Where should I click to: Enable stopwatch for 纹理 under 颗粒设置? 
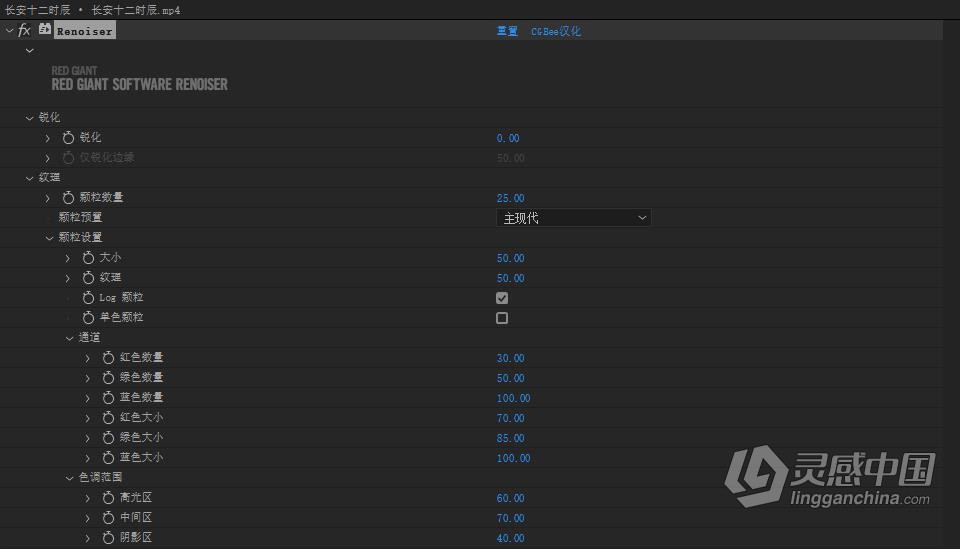coord(88,278)
